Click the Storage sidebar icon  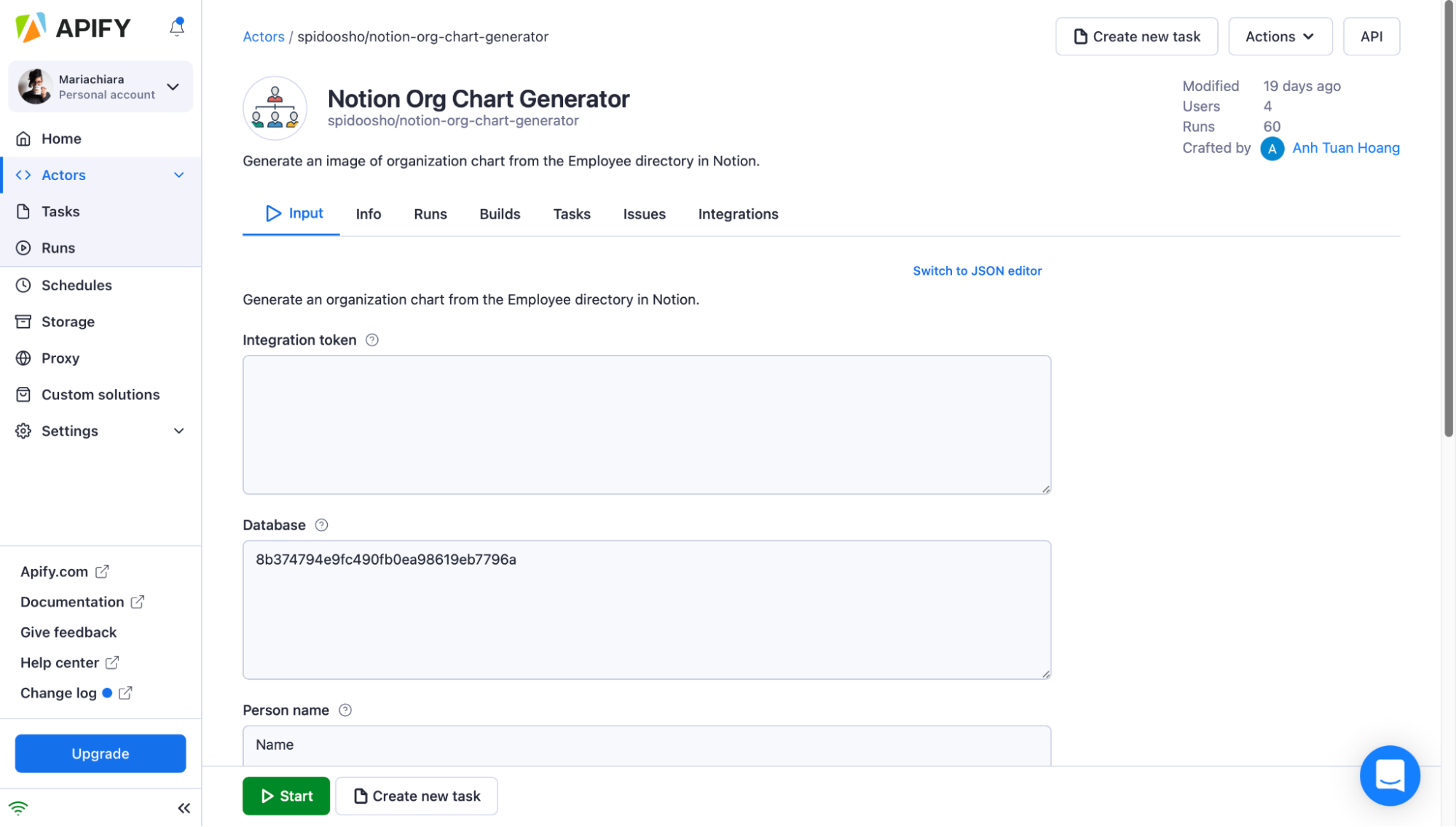tap(23, 321)
